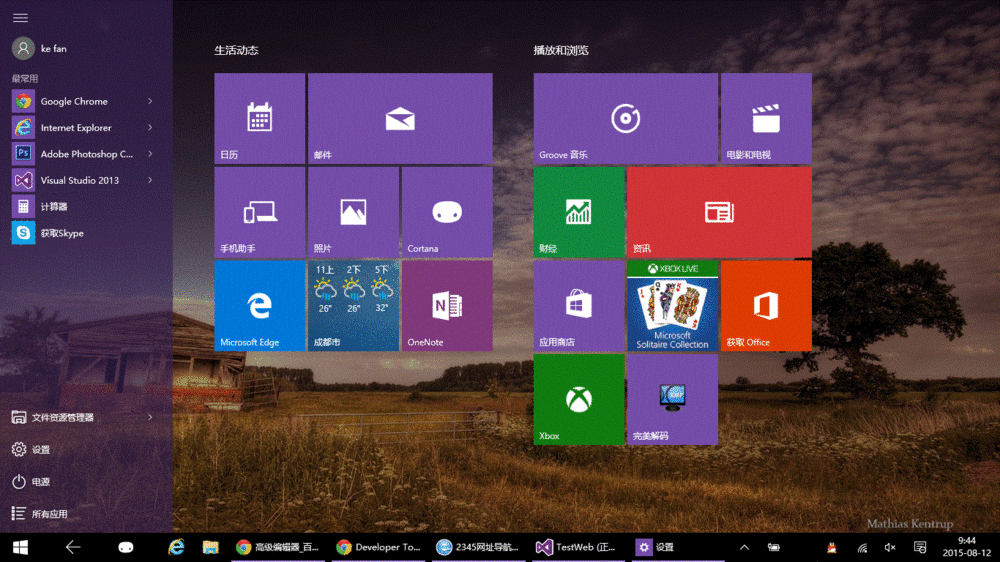The width and height of the screenshot is (1000, 562).
Task: Open the Finance (财经) tile
Action: [x=579, y=212]
